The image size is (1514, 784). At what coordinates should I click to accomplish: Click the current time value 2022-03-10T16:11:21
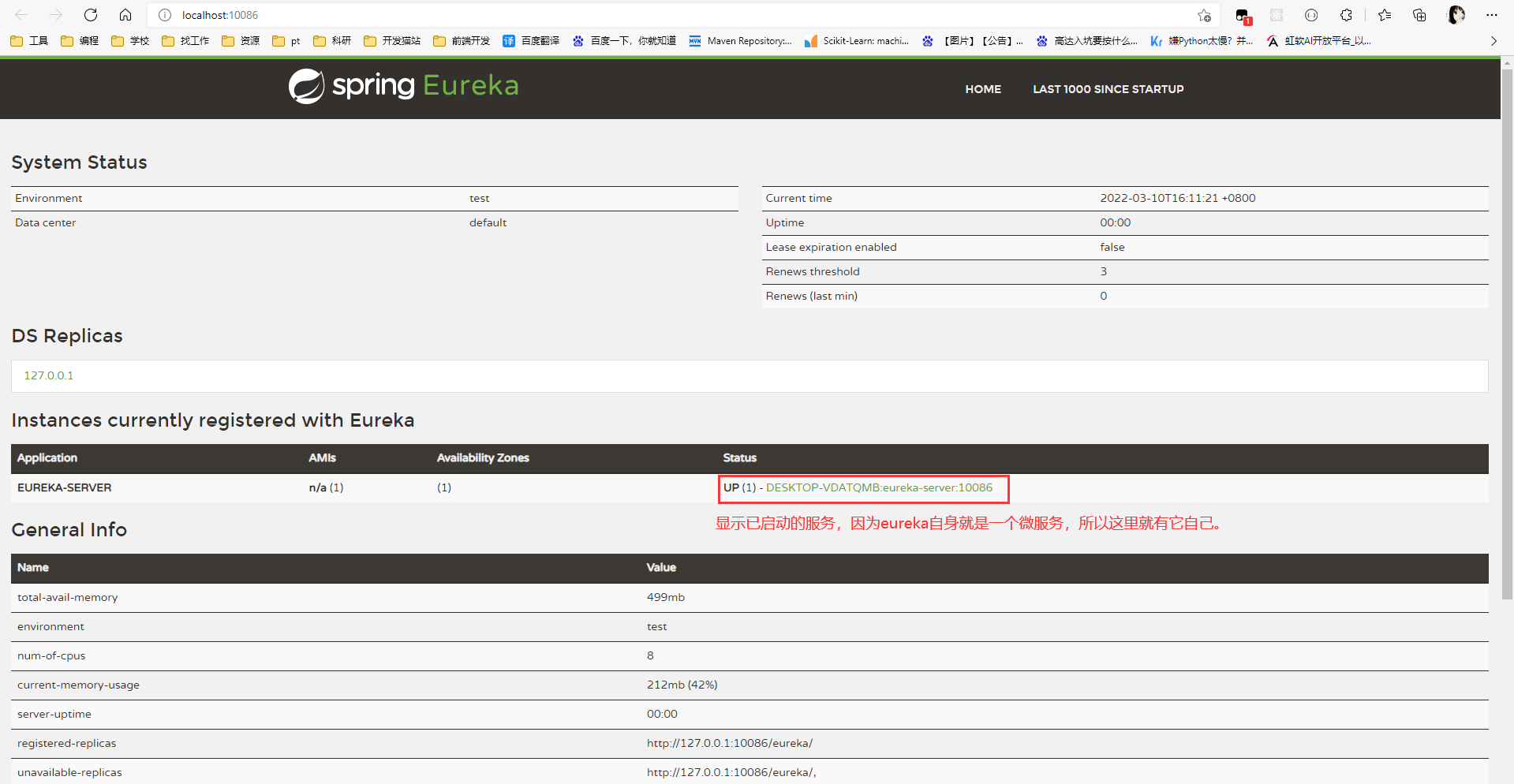1178,198
